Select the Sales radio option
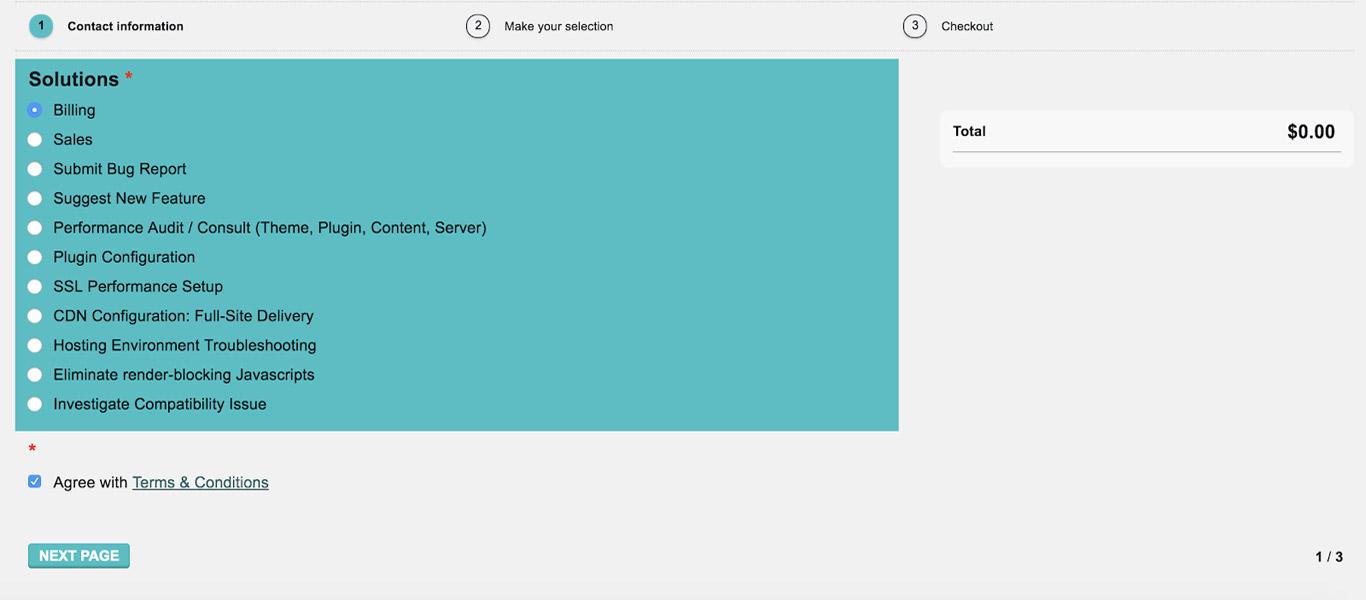The height and width of the screenshot is (600, 1366). click(35, 139)
